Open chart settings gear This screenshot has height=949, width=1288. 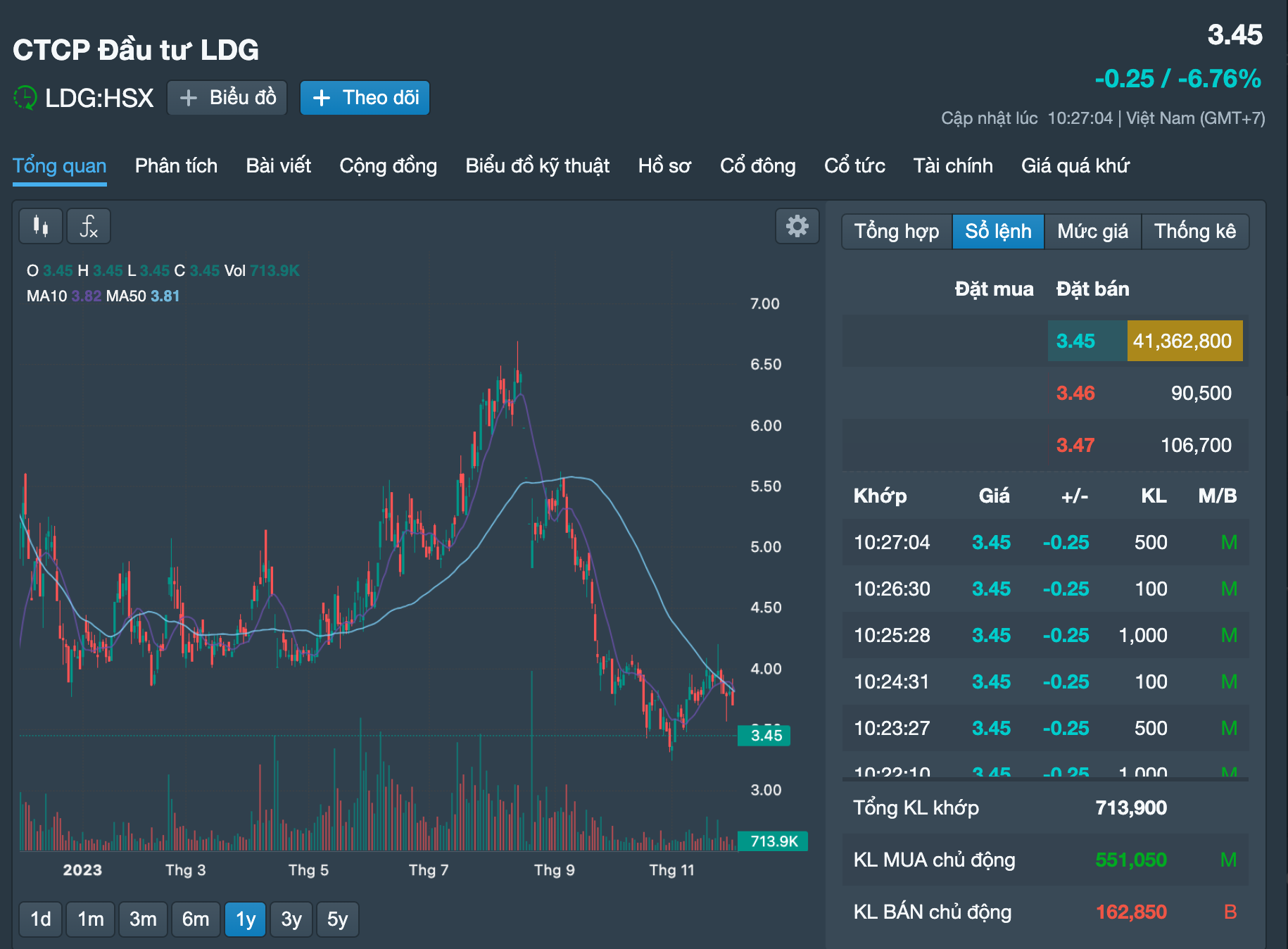tap(797, 227)
